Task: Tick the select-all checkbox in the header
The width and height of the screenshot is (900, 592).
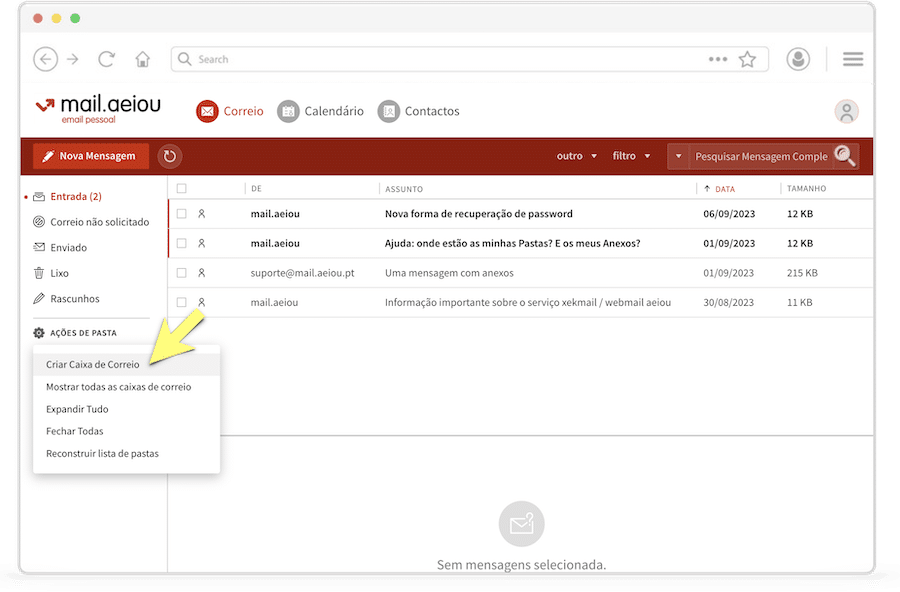Action: click(181, 188)
